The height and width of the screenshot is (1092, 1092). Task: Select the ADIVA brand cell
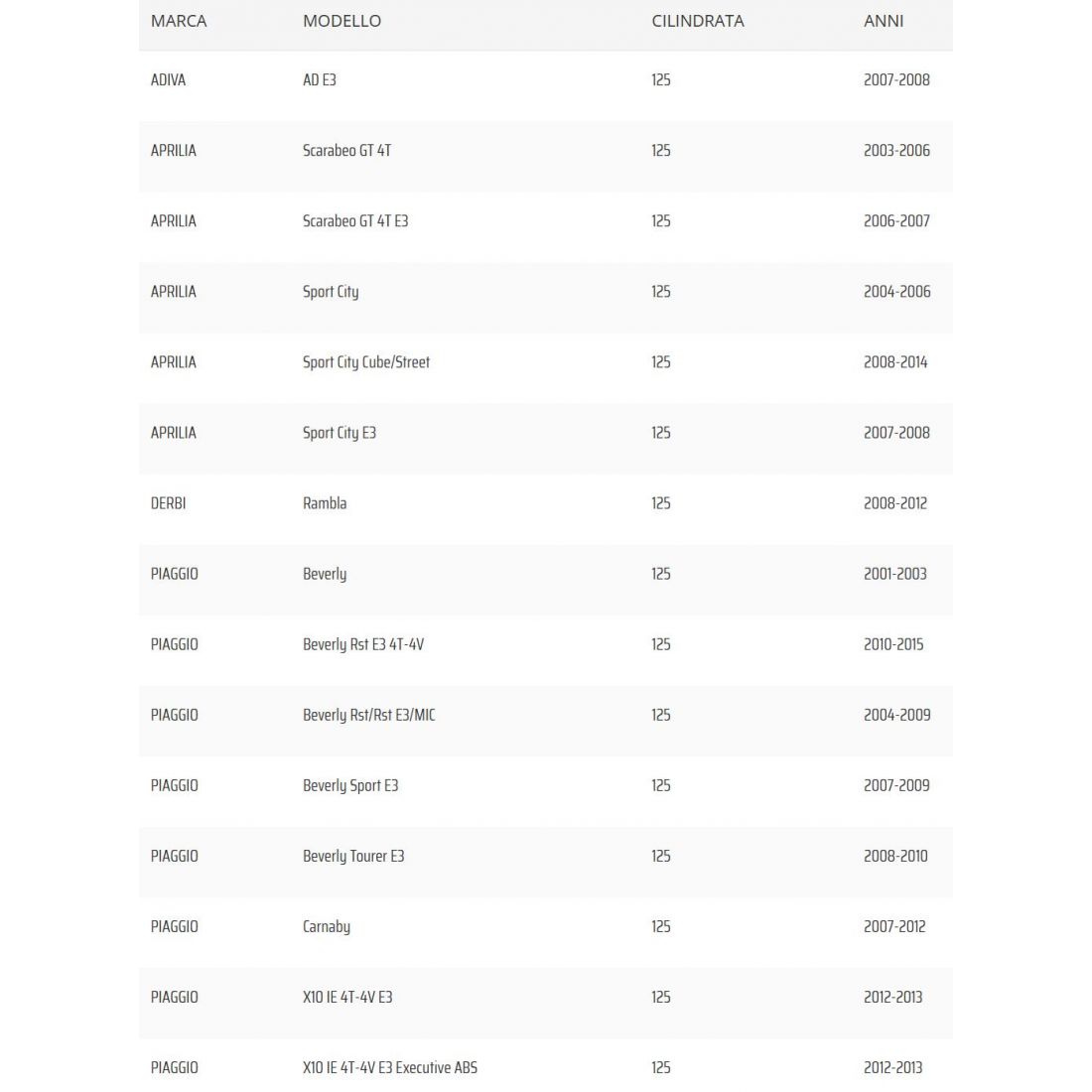coord(168,80)
